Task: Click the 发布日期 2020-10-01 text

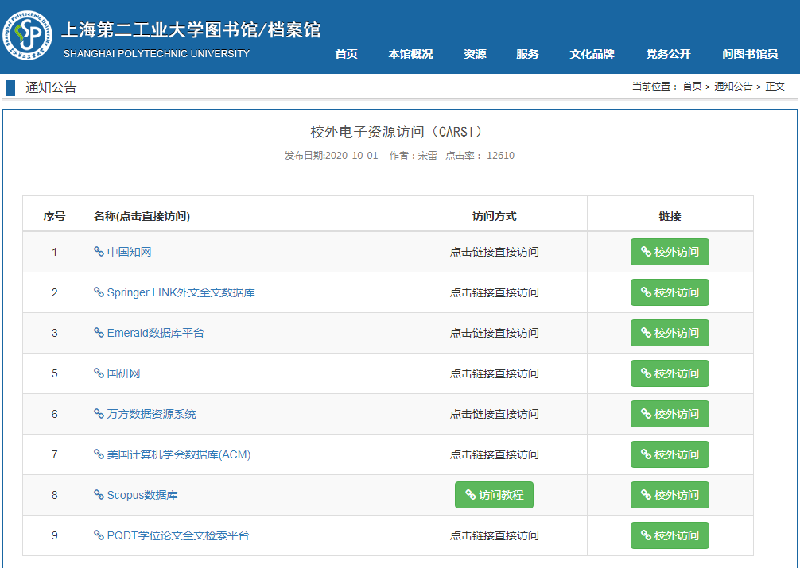Action: [x=332, y=156]
